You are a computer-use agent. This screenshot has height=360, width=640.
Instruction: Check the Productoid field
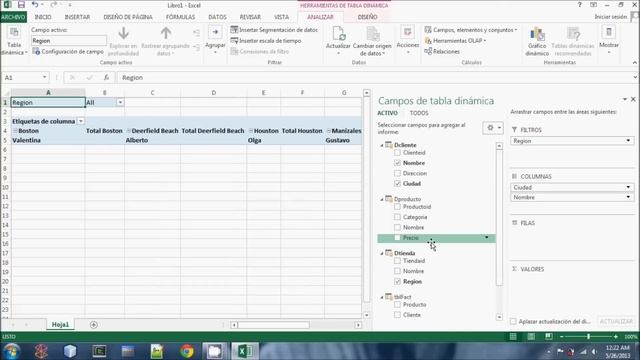(x=397, y=207)
